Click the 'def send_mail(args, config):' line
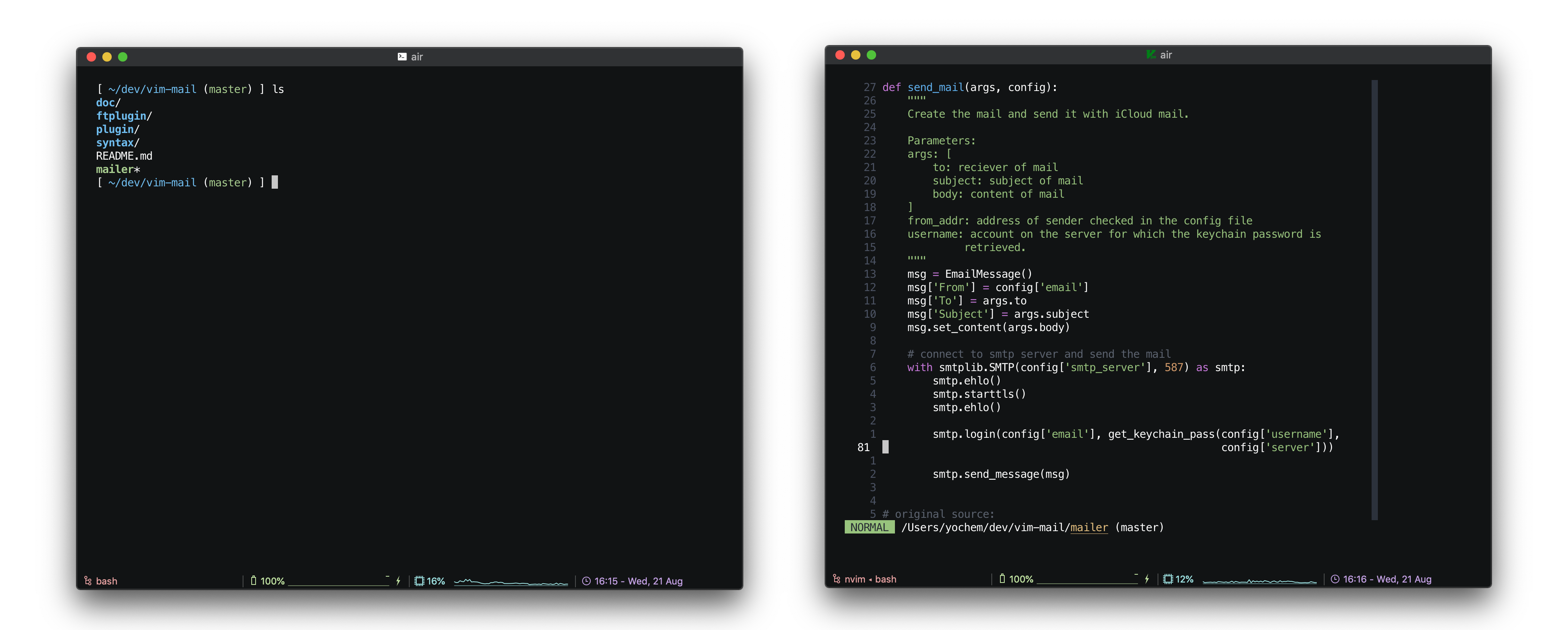1568x630 pixels. coord(970,87)
